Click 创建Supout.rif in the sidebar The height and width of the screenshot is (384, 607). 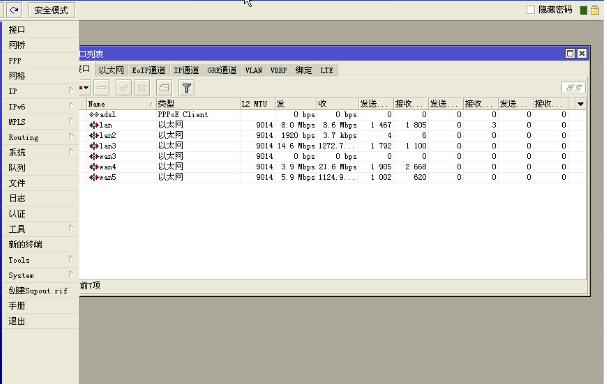click(x=41, y=290)
